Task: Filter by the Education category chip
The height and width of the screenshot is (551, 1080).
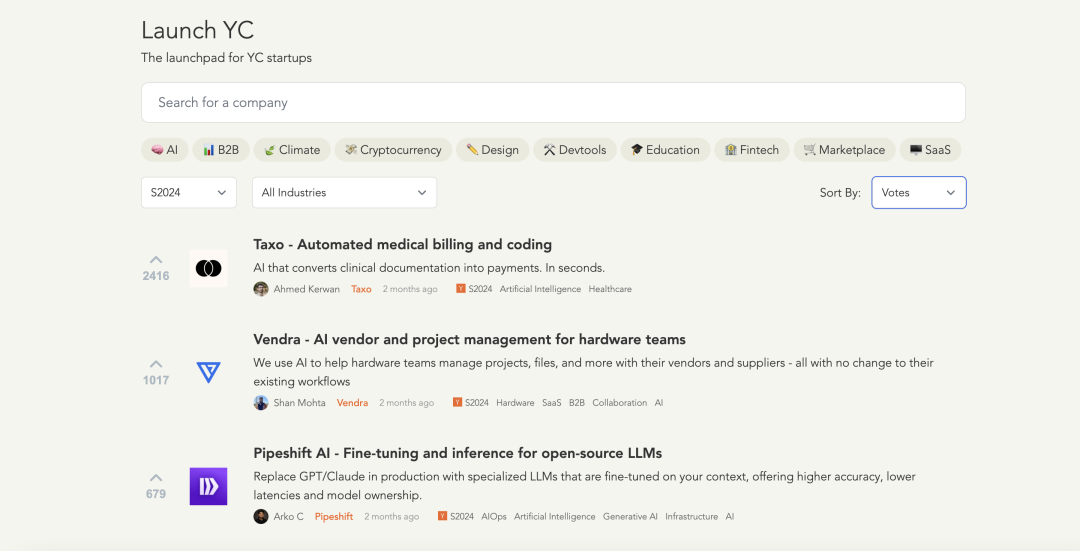Action: (665, 150)
